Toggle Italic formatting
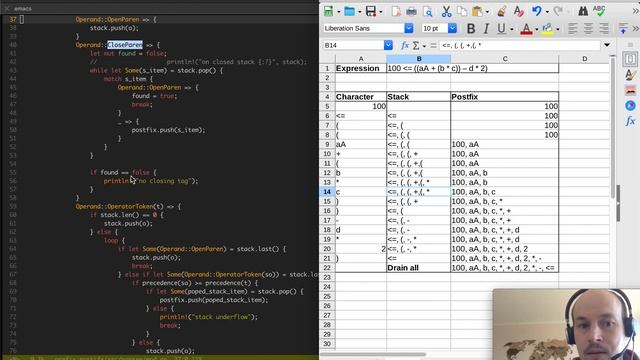 tap(486, 29)
